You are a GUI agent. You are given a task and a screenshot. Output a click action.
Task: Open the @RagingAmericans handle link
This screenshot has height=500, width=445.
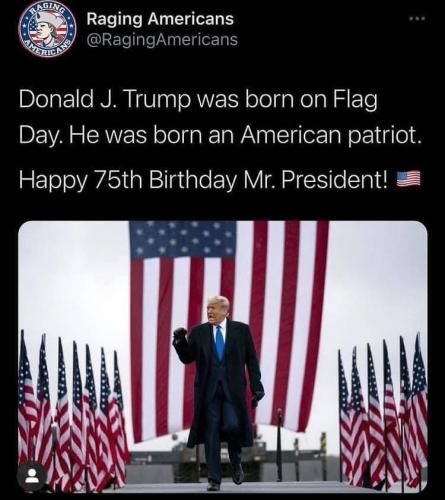(x=162, y=39)
